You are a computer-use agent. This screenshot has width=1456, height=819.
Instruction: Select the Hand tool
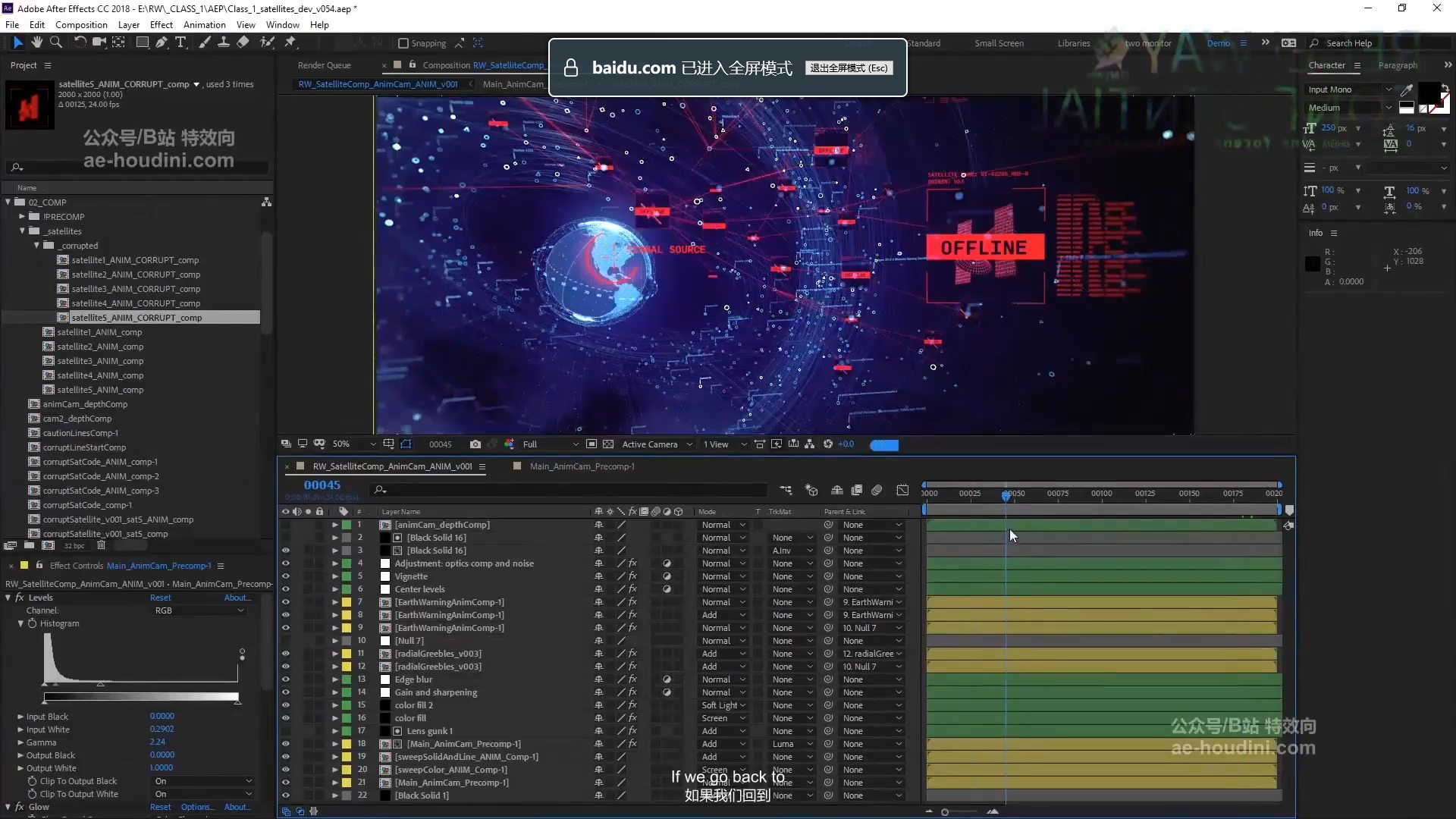pyautogui.click(x=36, y=42)
